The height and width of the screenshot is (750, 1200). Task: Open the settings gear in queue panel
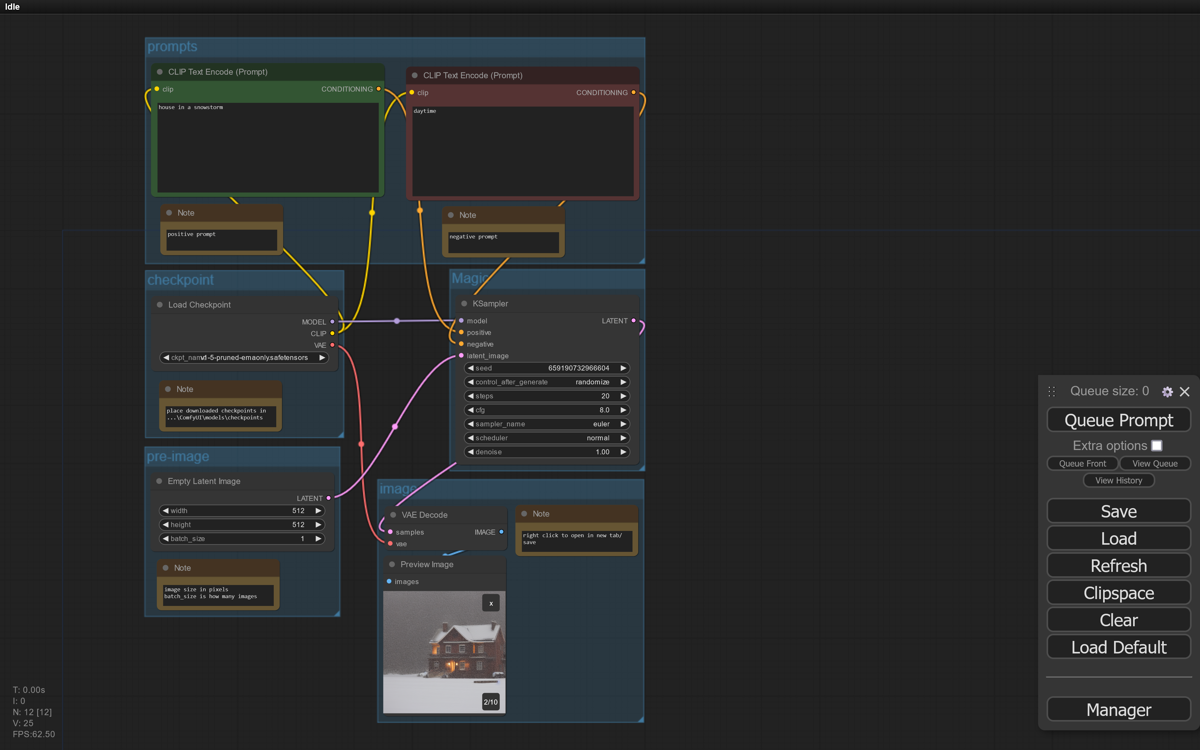[x=1167, y=392]
